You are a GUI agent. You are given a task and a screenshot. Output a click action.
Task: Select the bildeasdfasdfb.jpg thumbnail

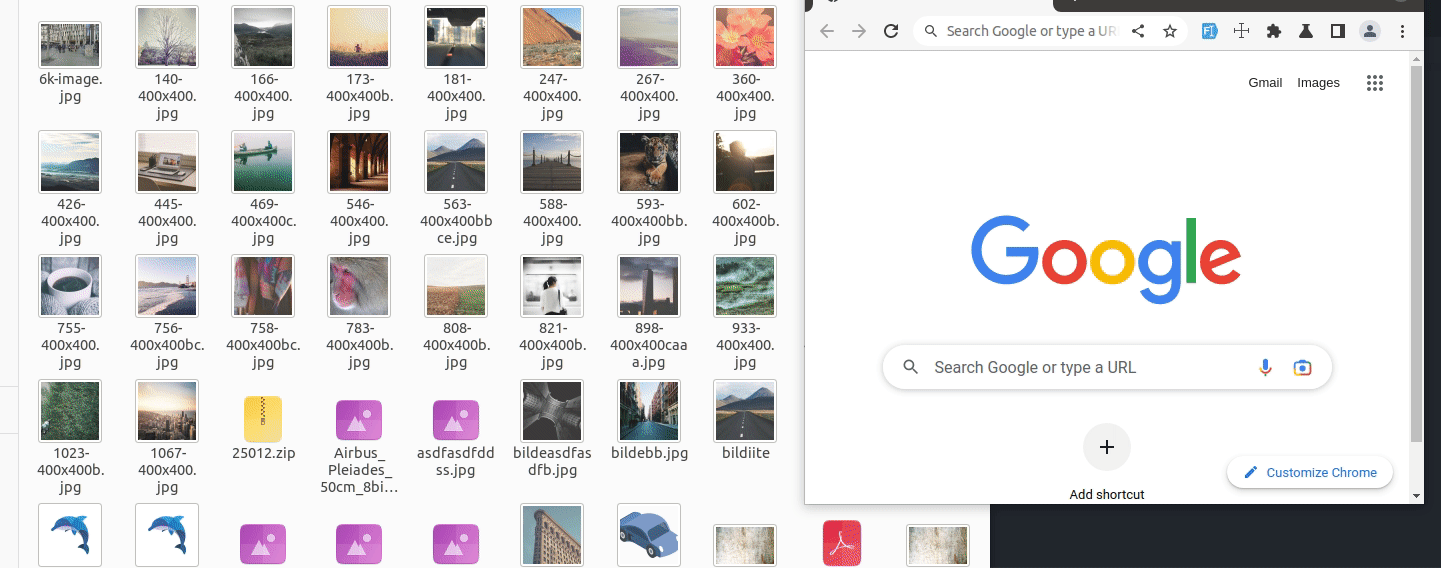552,411
